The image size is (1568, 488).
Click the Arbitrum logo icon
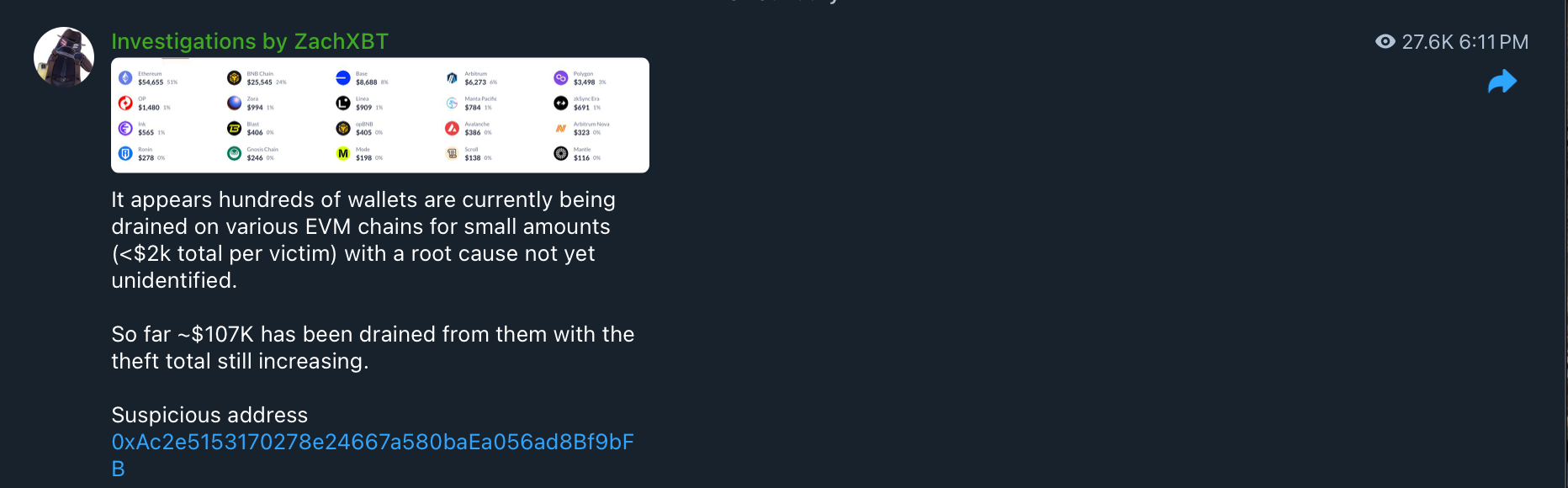coord(453,78)
